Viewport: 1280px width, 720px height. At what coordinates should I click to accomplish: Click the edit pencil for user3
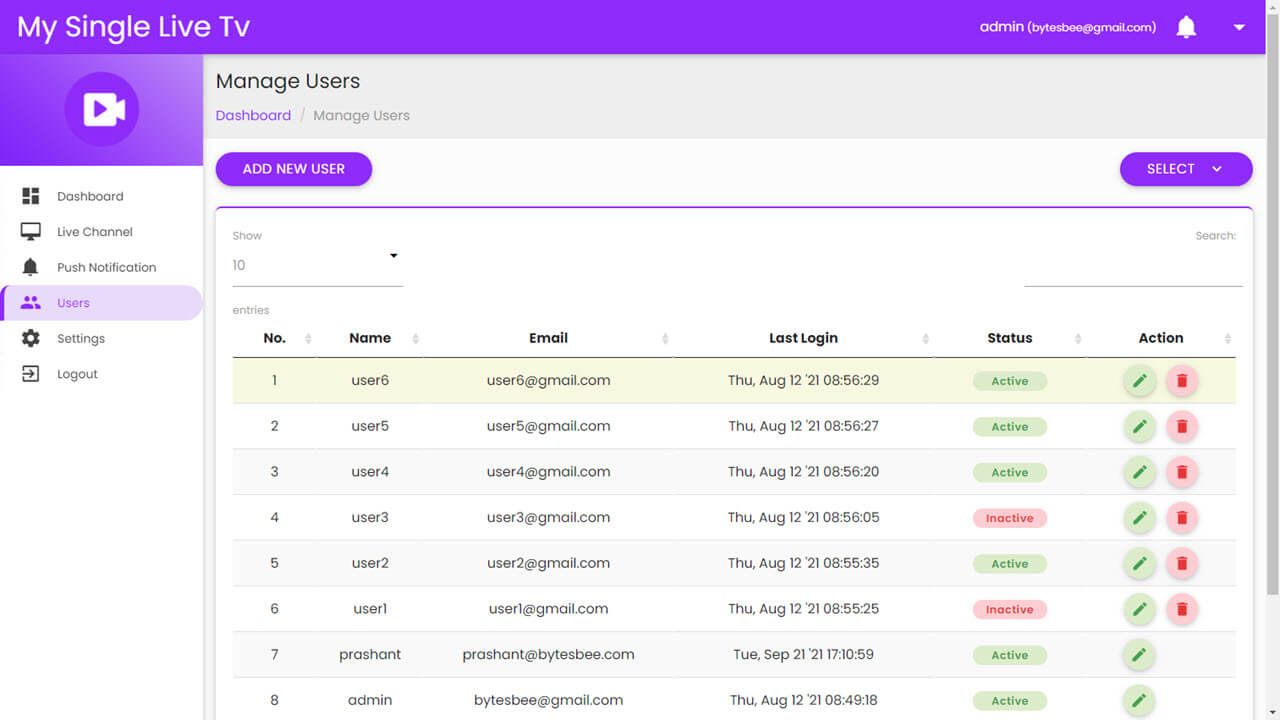click(x=1139, y=518)
